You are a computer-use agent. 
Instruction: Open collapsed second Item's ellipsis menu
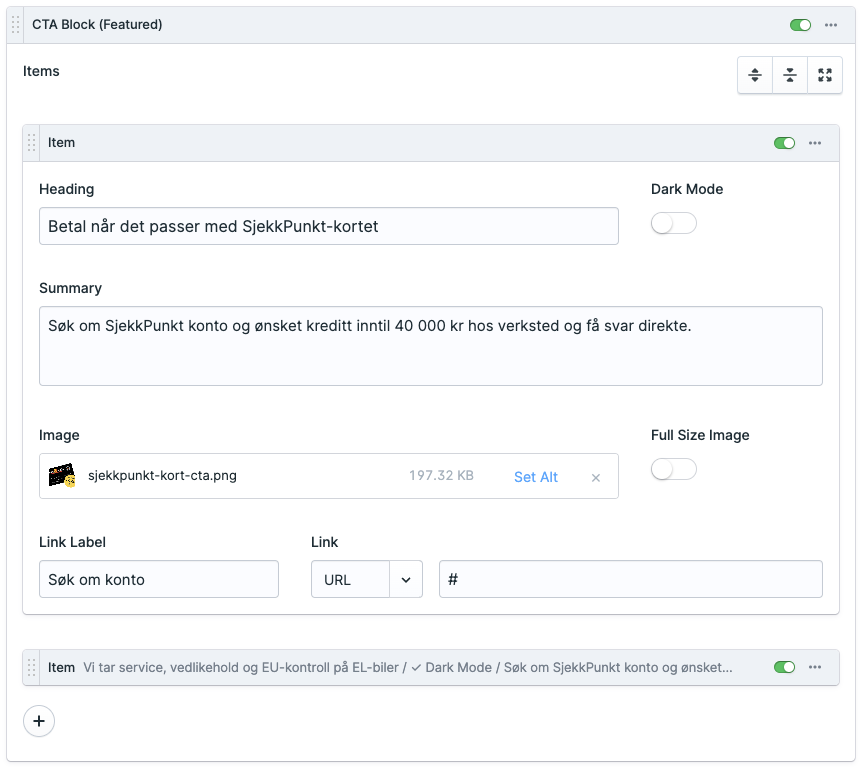coord(815,667)
